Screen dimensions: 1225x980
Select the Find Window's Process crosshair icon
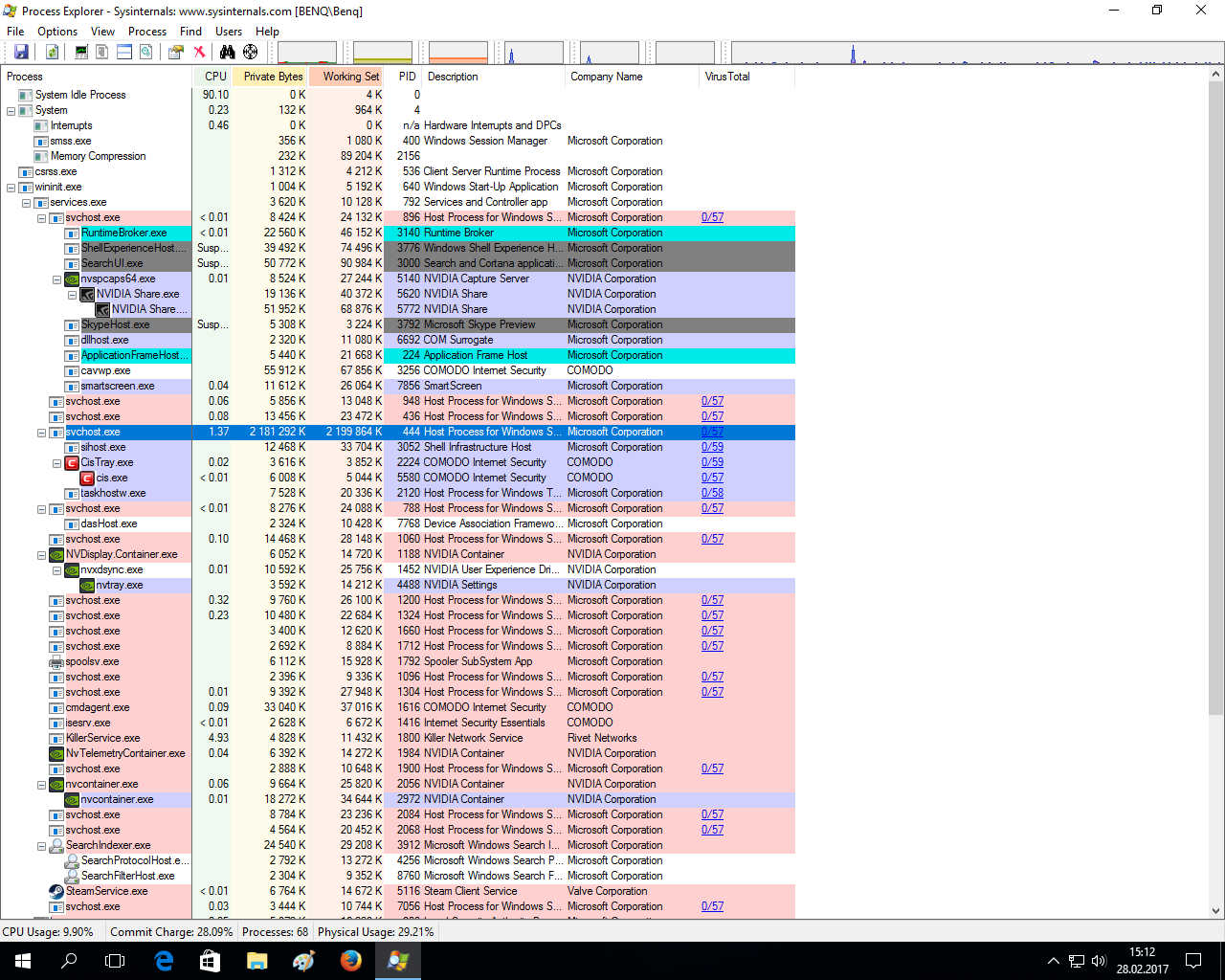point(251,52)
